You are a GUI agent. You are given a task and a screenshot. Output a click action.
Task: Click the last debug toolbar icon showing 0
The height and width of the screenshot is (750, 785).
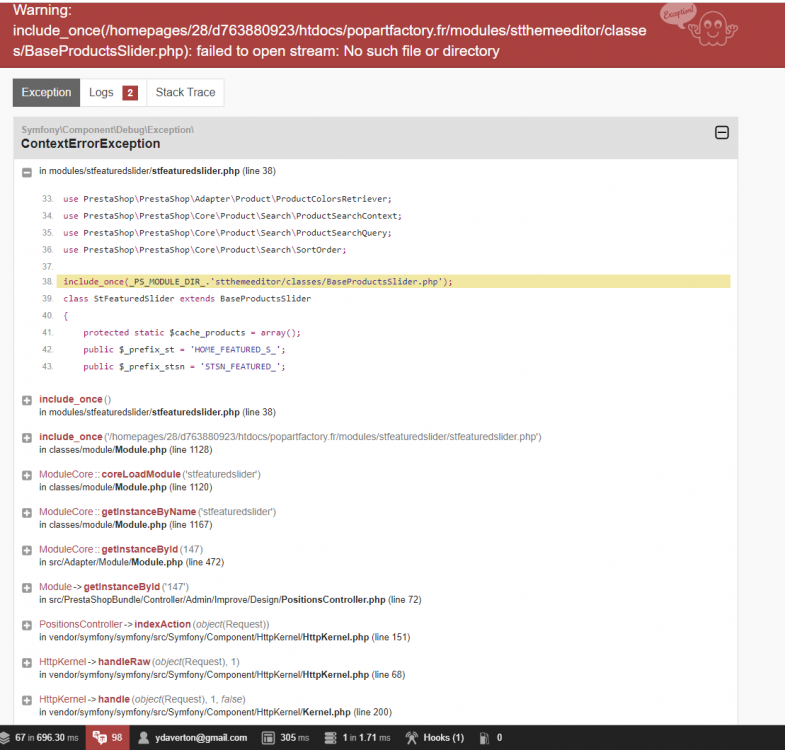point(484,737)
